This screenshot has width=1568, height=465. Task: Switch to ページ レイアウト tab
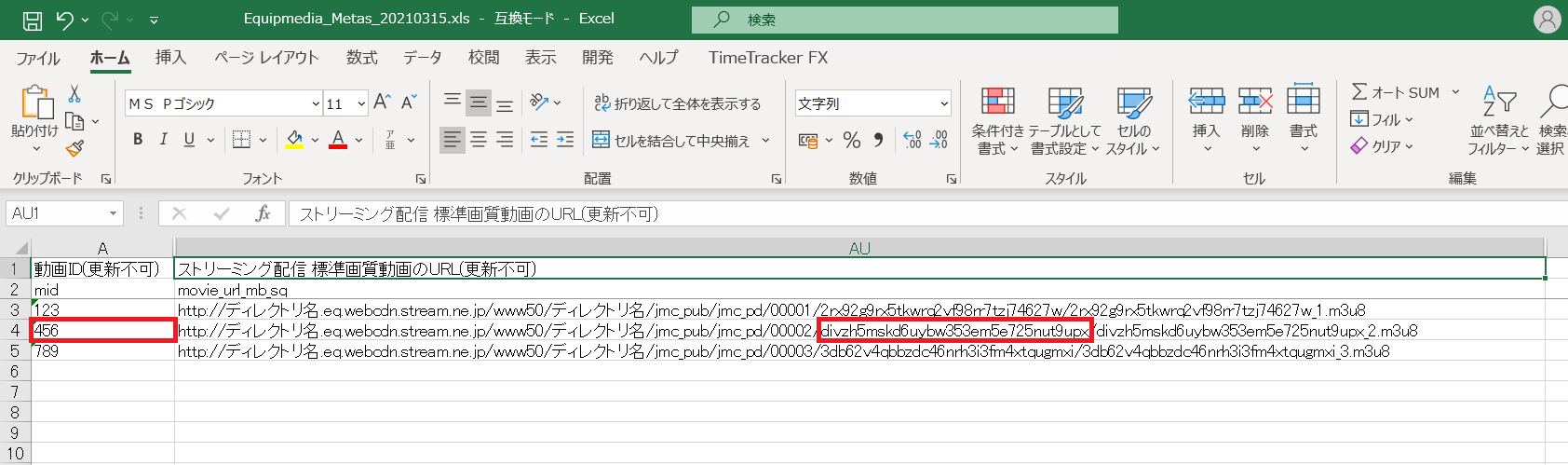pyautogui.click(x=266, y=58)
